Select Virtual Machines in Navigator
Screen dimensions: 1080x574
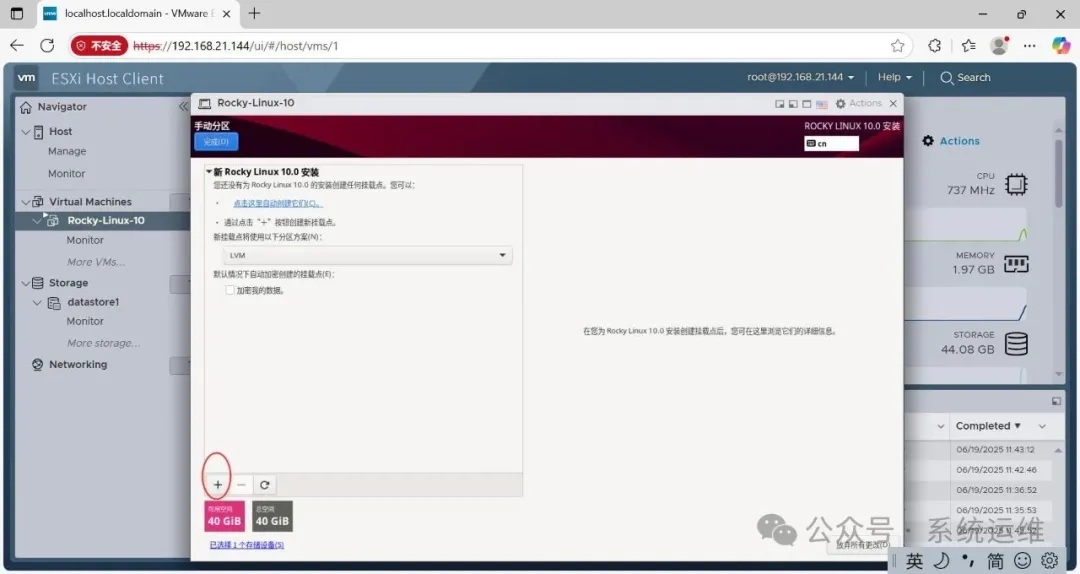[90, 202]
